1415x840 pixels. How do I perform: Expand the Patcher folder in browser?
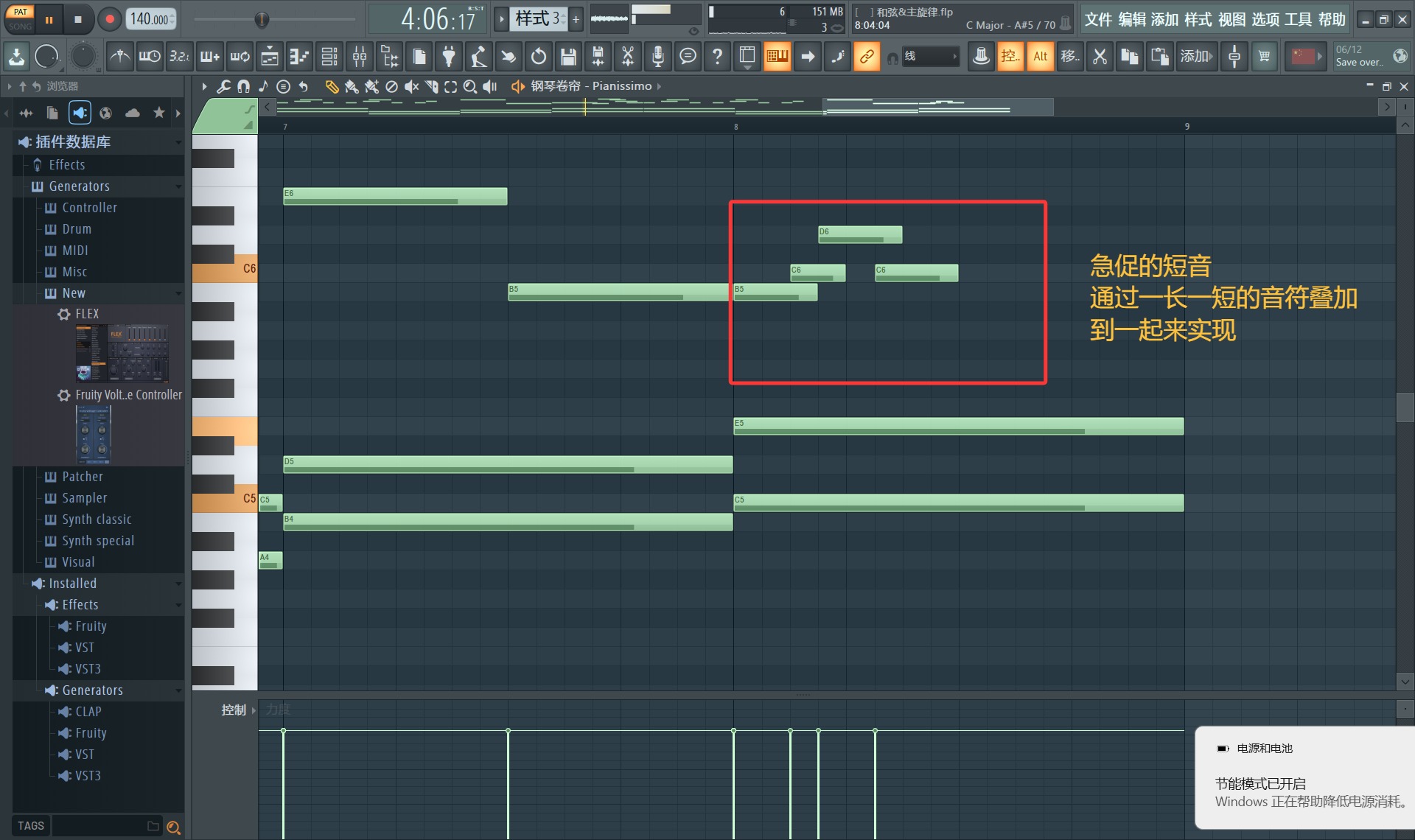click(82, 477)
